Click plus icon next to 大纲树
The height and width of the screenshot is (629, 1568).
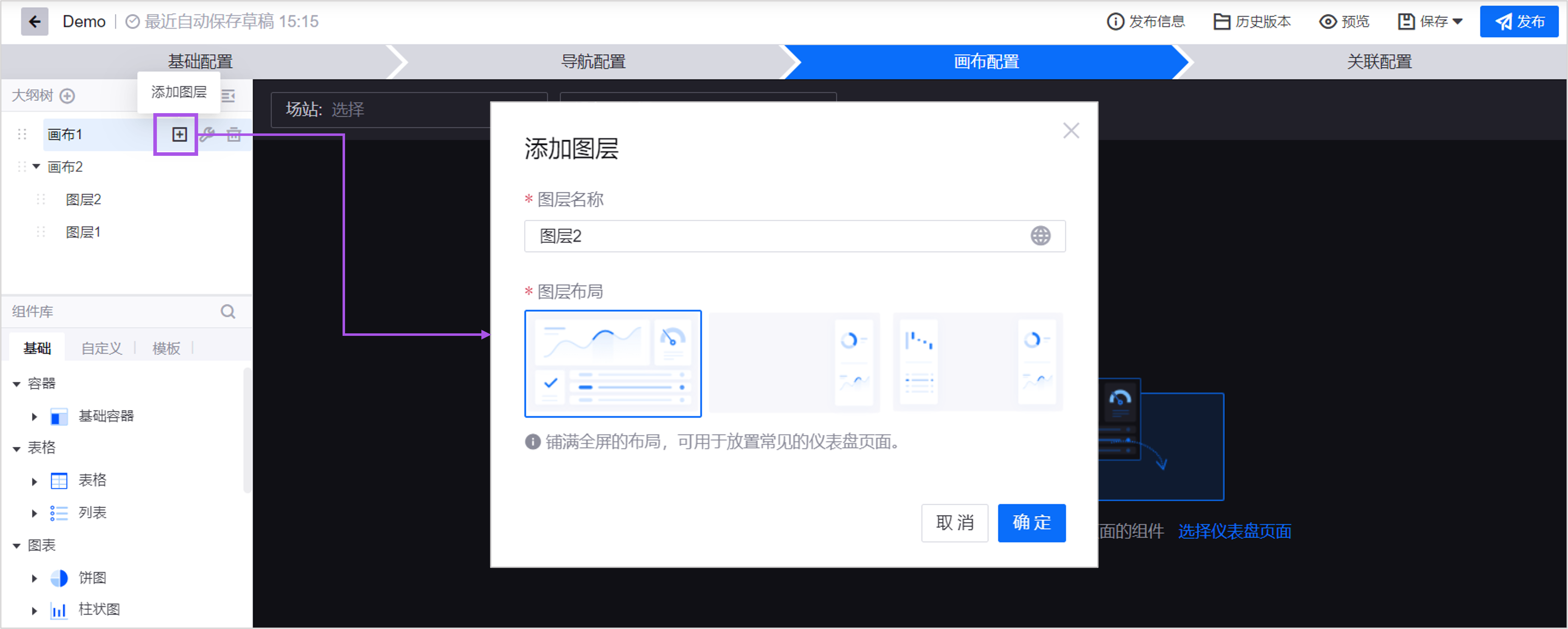coord(68,96)
